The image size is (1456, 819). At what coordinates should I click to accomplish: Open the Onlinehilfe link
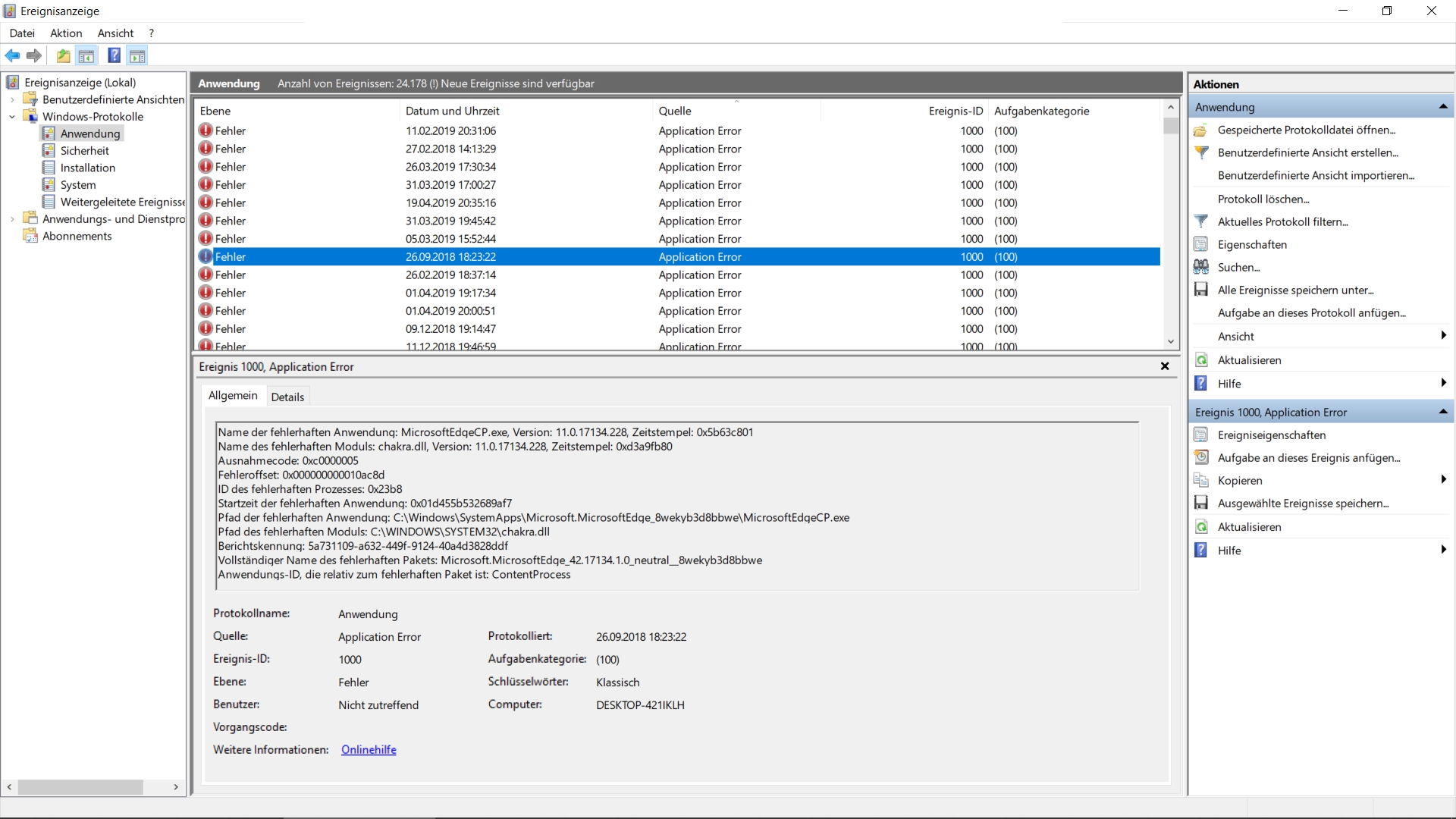pyautogui.click(x=369, y=749)
